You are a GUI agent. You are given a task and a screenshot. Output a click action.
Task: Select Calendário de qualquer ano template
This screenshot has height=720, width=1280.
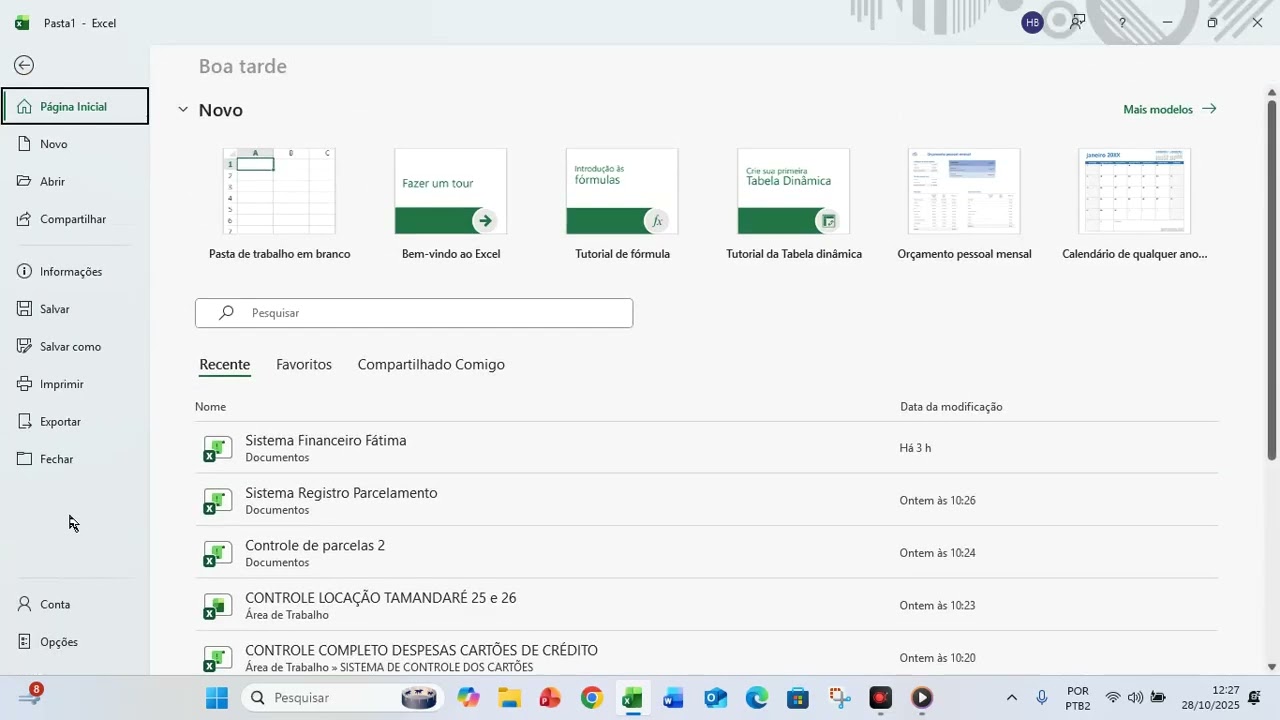click(1135, 205)
